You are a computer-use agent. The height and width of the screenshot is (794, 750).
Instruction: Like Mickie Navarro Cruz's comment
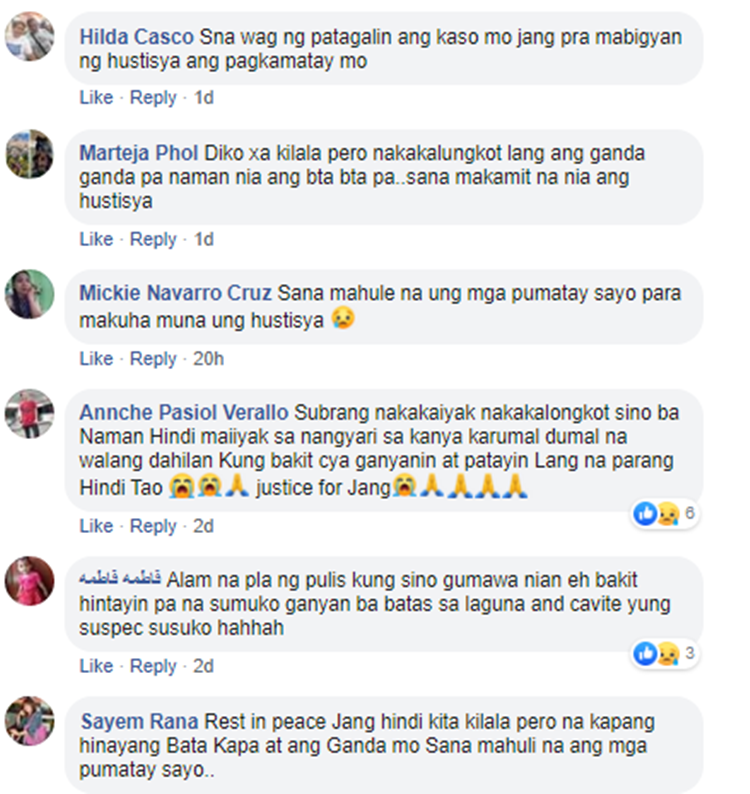[x=96, y=359]
